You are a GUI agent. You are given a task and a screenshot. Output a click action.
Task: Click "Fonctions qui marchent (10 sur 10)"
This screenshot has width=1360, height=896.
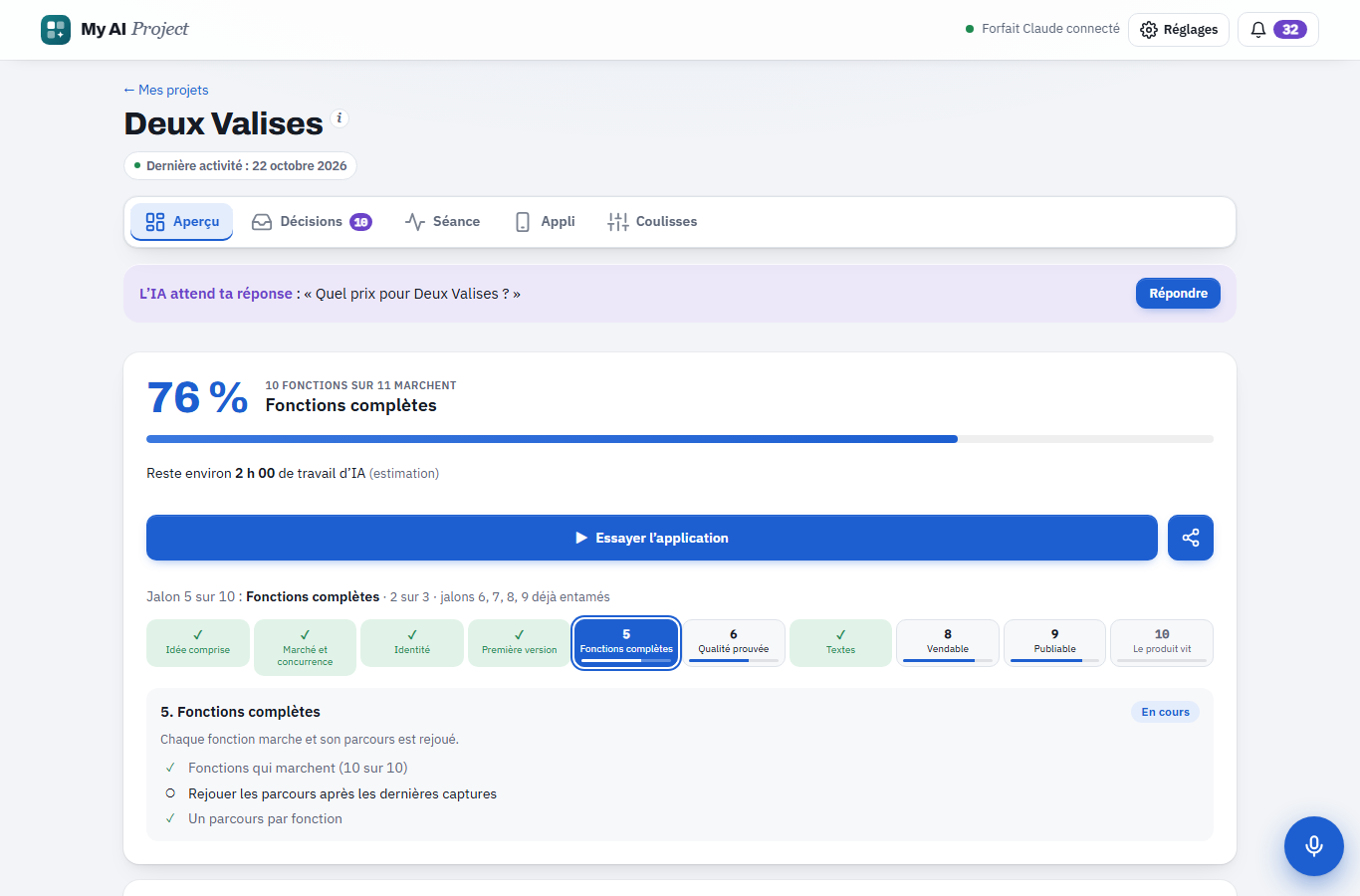coord(298,768)
